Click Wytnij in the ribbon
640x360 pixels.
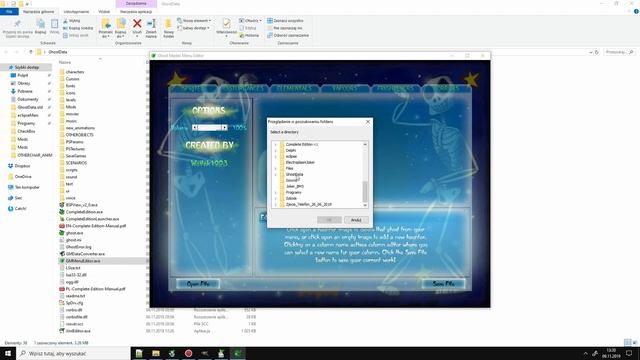point(72,21)
